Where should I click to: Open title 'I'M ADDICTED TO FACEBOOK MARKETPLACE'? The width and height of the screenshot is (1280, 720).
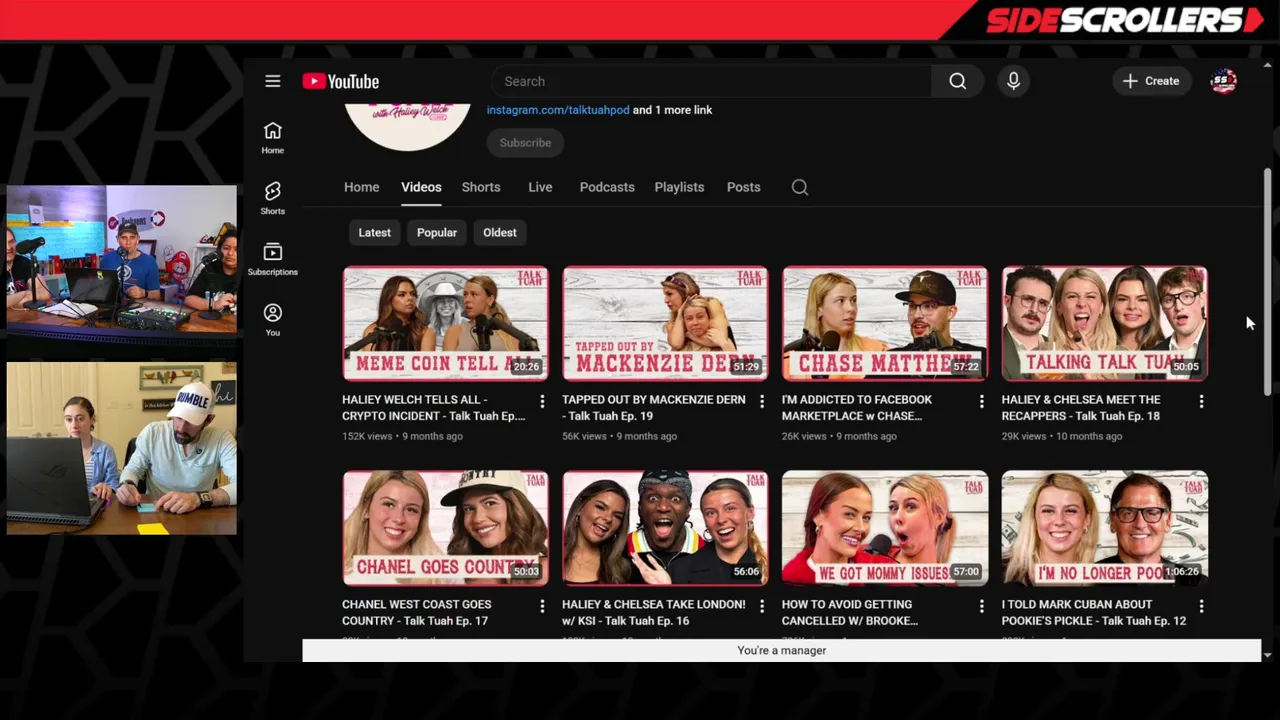(857, 408)
